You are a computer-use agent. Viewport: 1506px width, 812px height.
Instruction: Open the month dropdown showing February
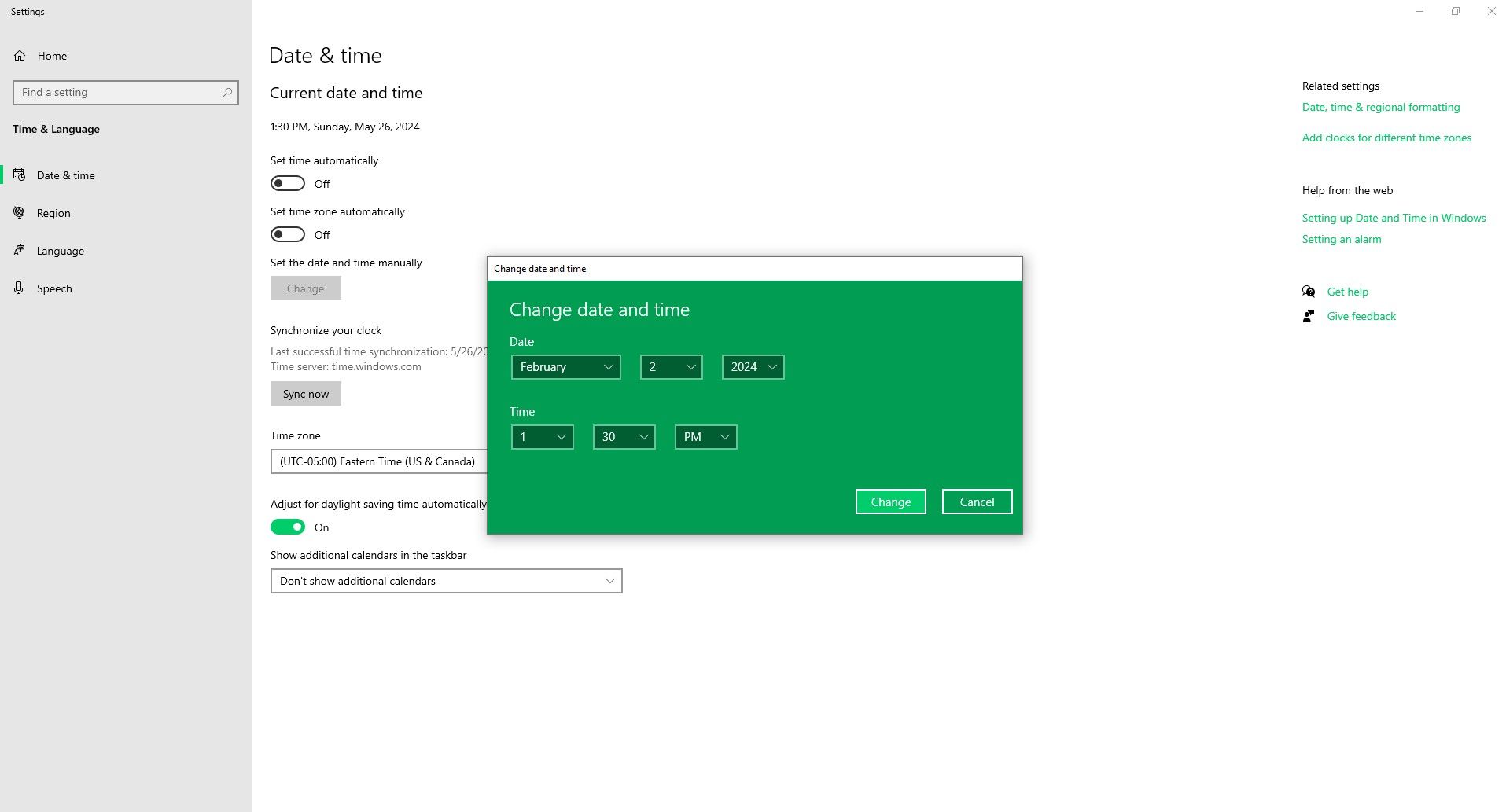566,367
